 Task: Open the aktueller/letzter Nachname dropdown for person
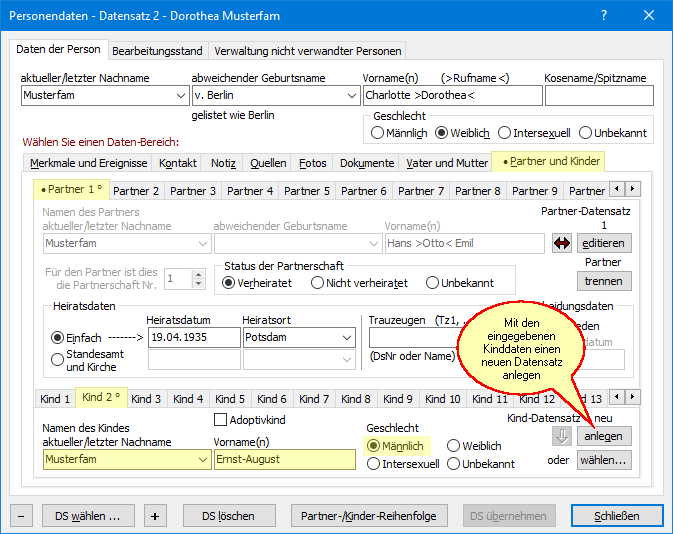pos(179,96)
